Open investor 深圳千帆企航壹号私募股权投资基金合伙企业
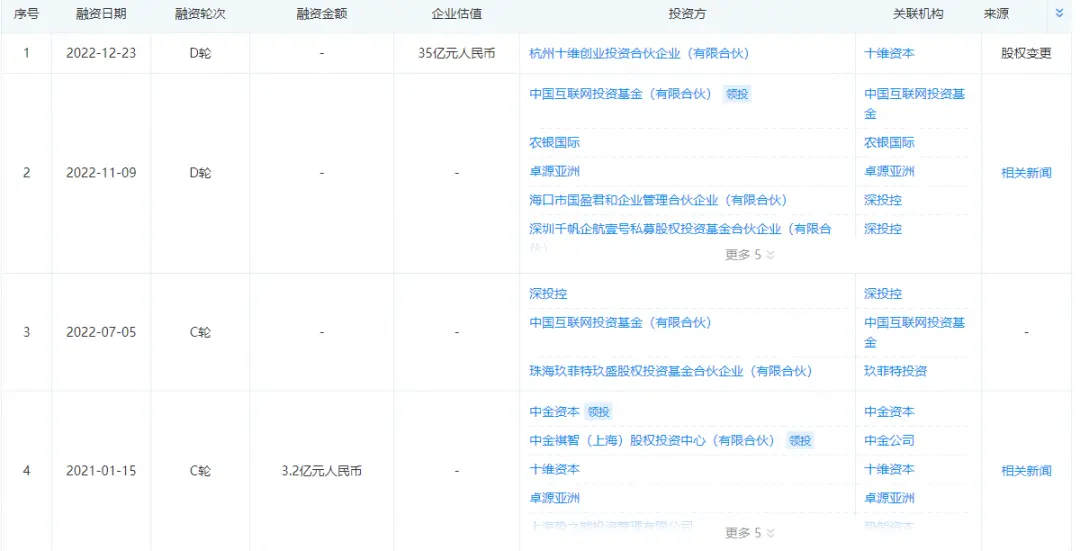 coord(681,229)
